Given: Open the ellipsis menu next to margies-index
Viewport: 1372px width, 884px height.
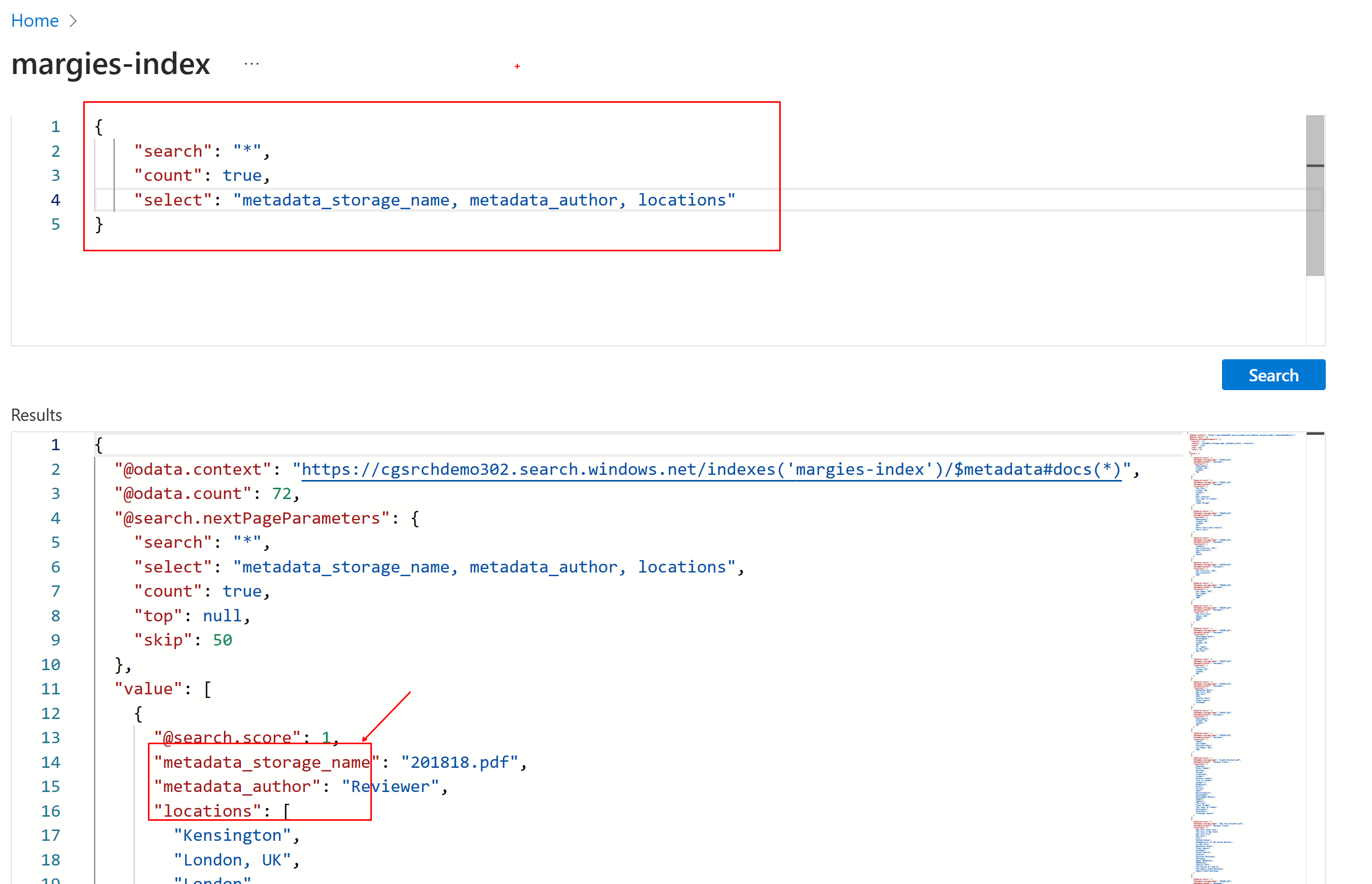Looking at the screenshot, I should 251,64.
